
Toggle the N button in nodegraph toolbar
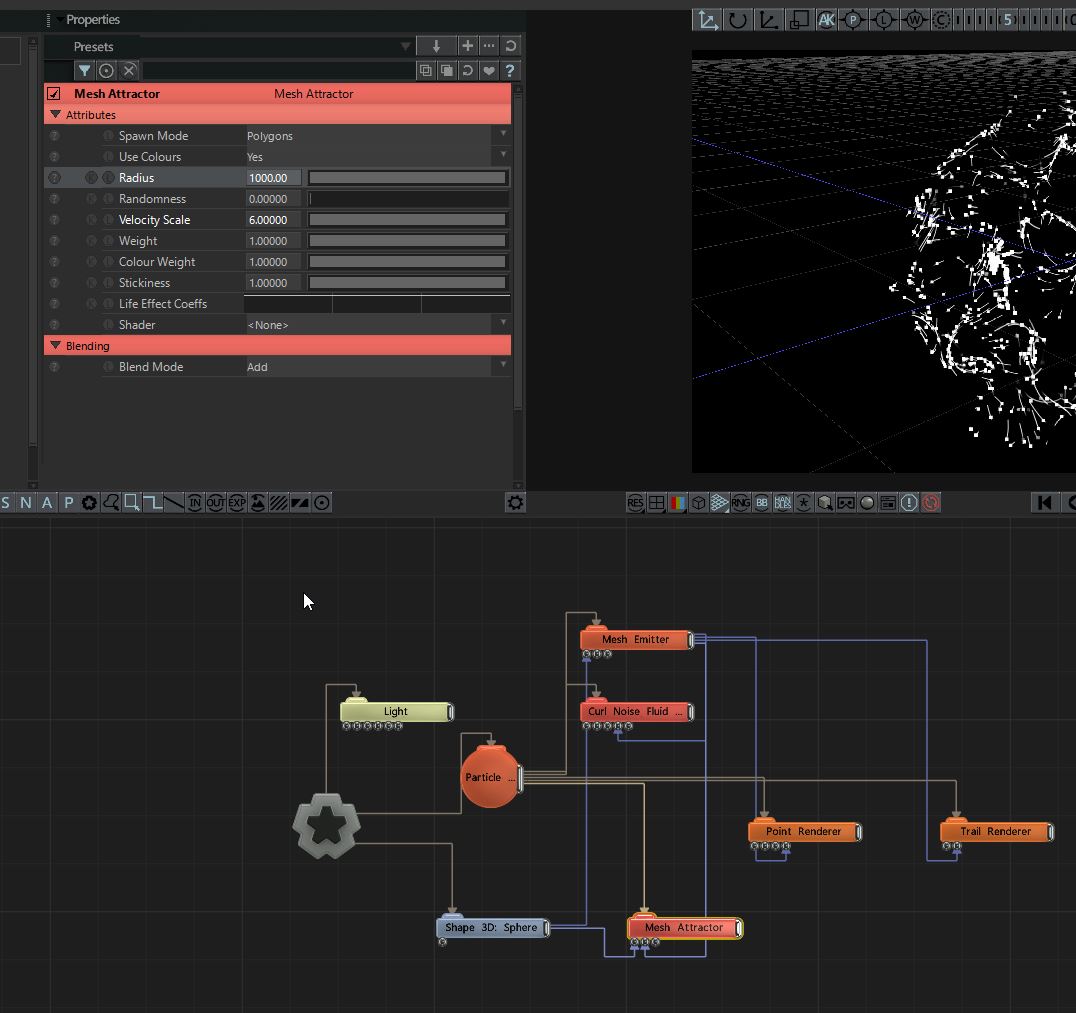[26, 503]
